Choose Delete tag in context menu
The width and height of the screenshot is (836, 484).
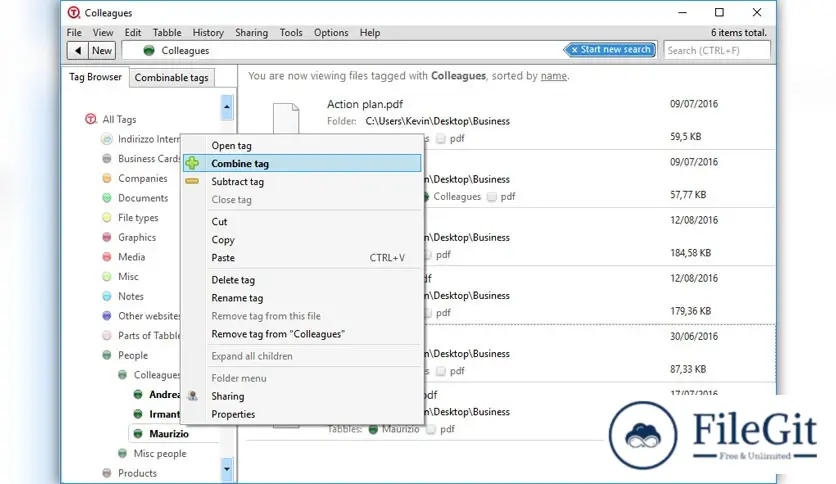tap(302, 280)
